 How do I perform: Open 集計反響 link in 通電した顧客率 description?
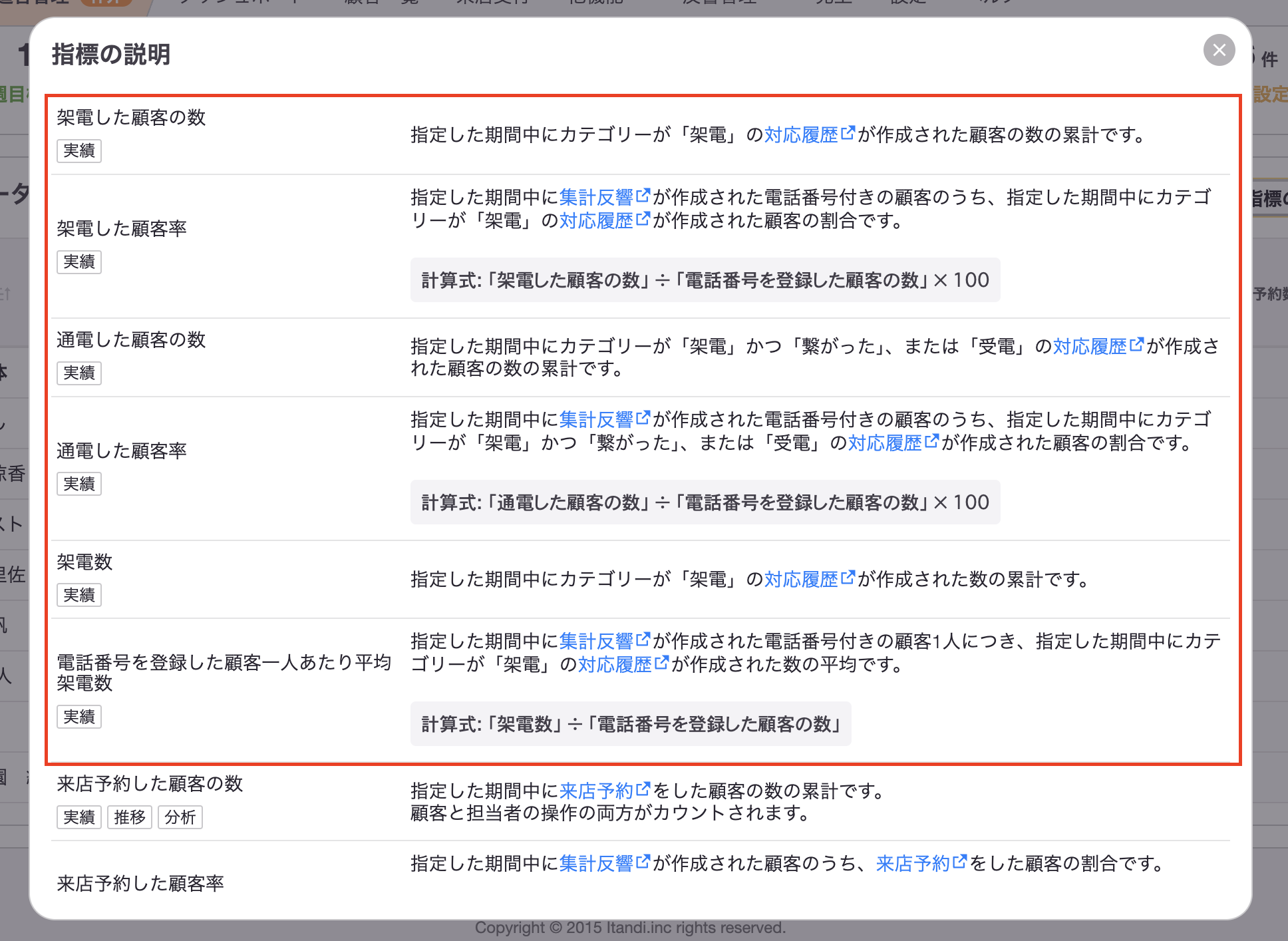604,419
